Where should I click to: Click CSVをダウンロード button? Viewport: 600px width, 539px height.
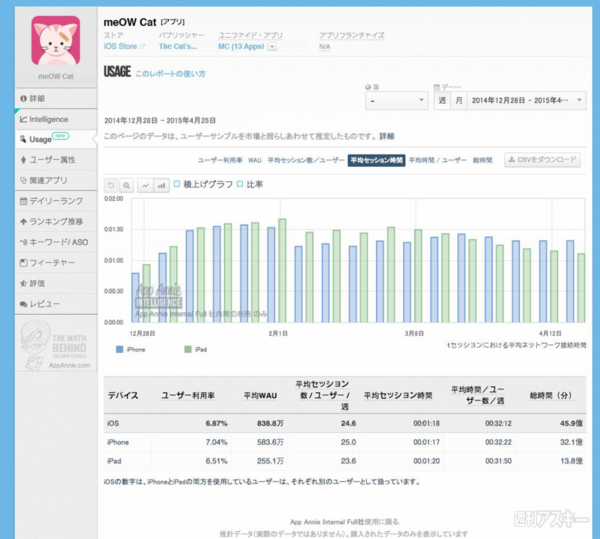click(543, 160)
